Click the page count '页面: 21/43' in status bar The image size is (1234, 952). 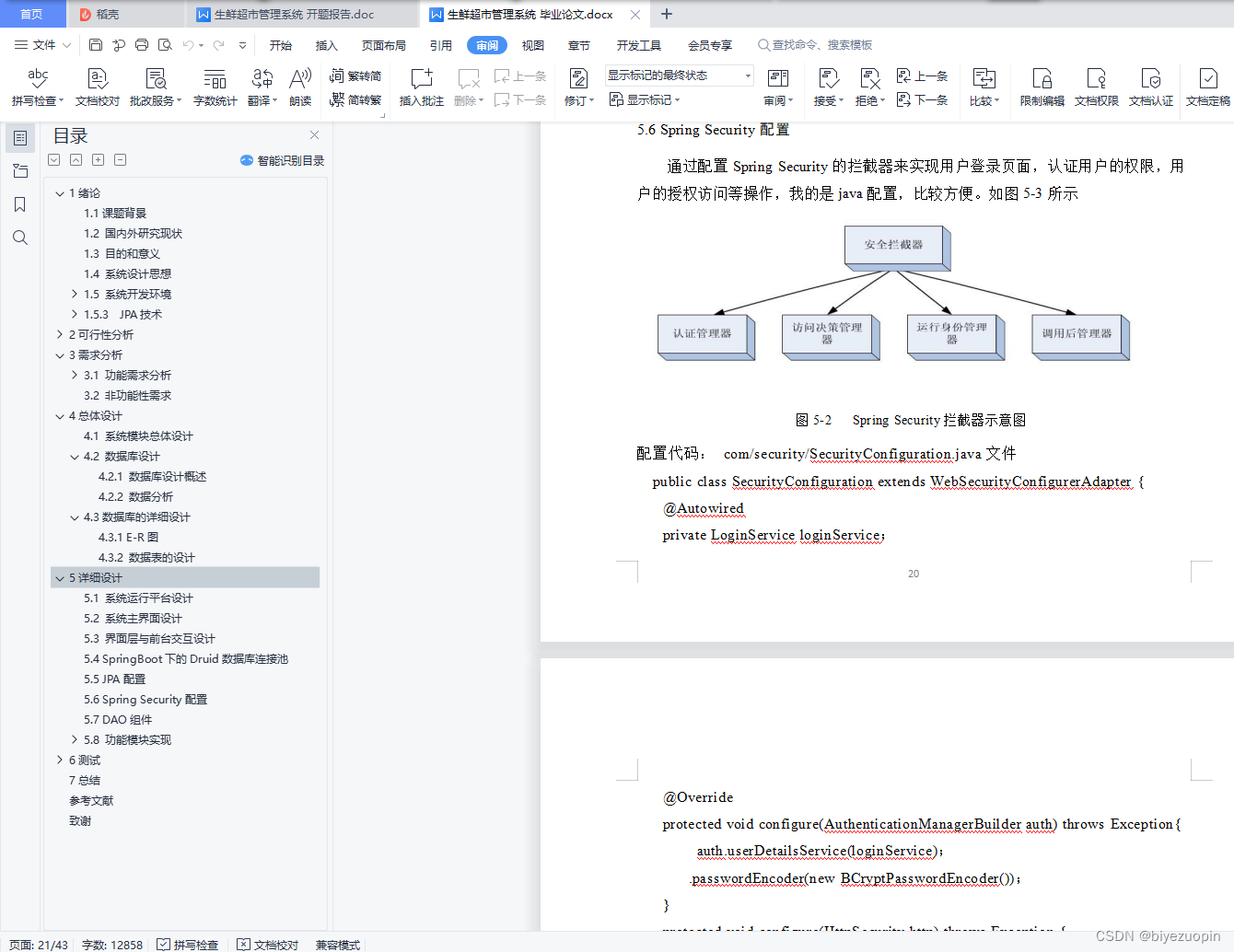coord(39,945)
